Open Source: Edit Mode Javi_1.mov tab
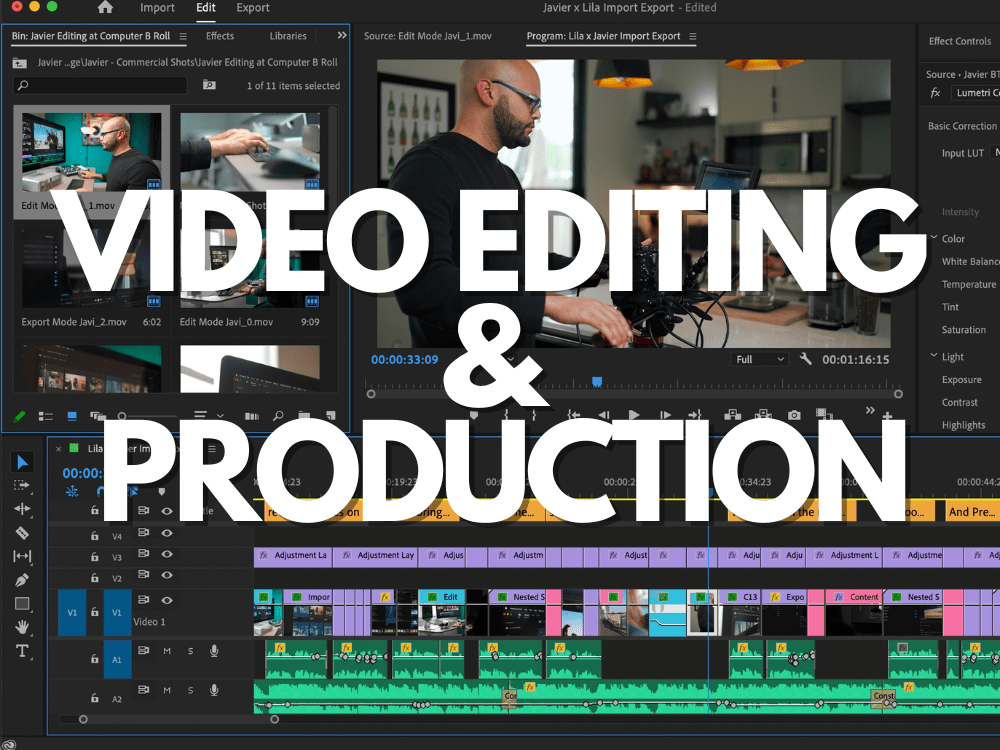The width and height of the screenshot is (1000, 750). pos(428,36)
